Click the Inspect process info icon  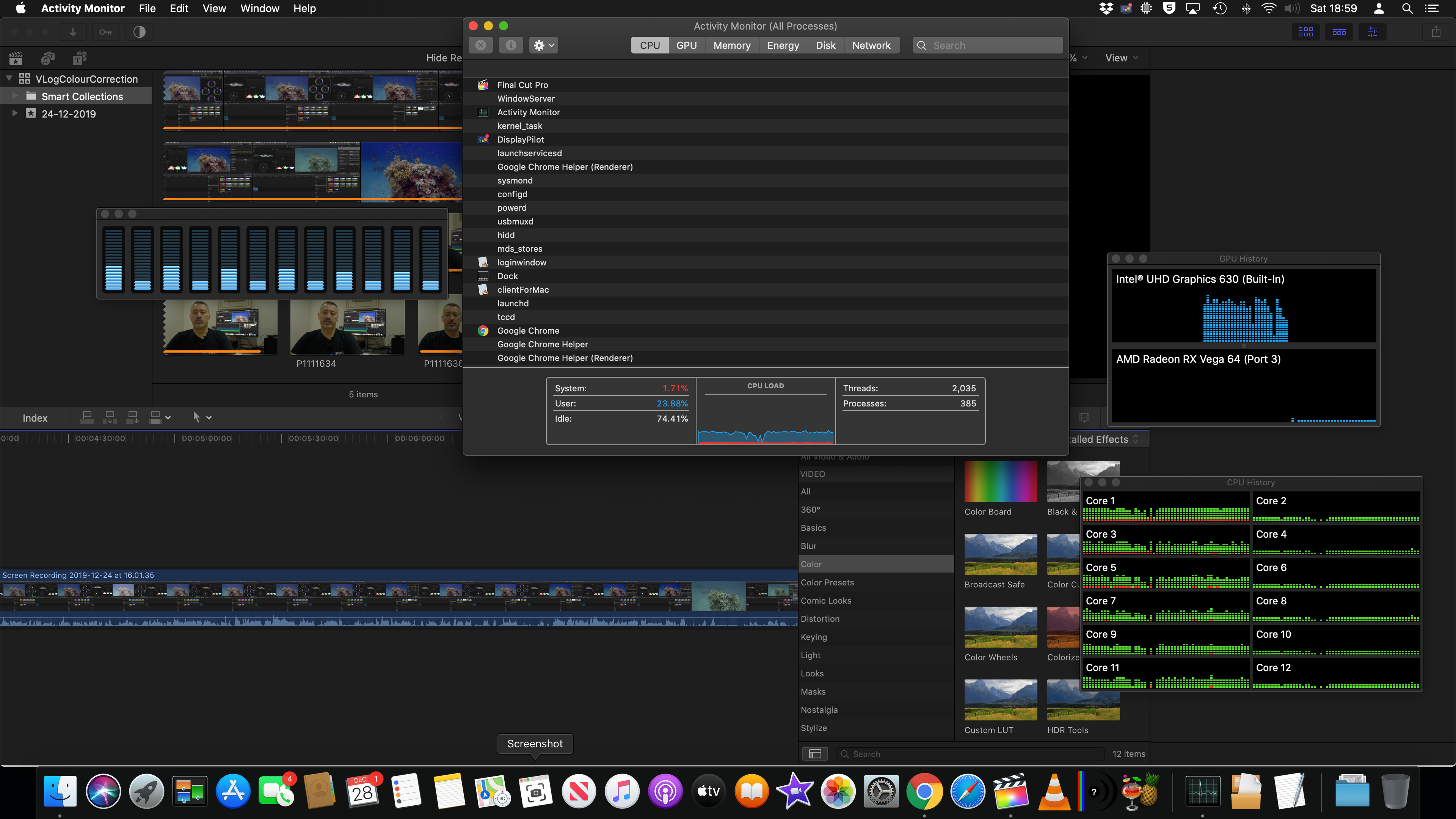click(510, 45)
